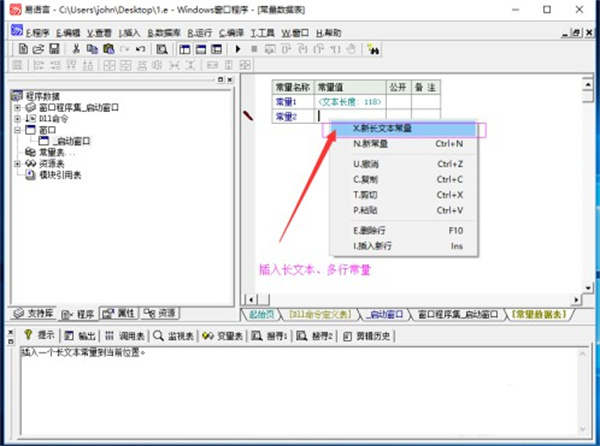Click the Stop program square icon

coord(254,49)
